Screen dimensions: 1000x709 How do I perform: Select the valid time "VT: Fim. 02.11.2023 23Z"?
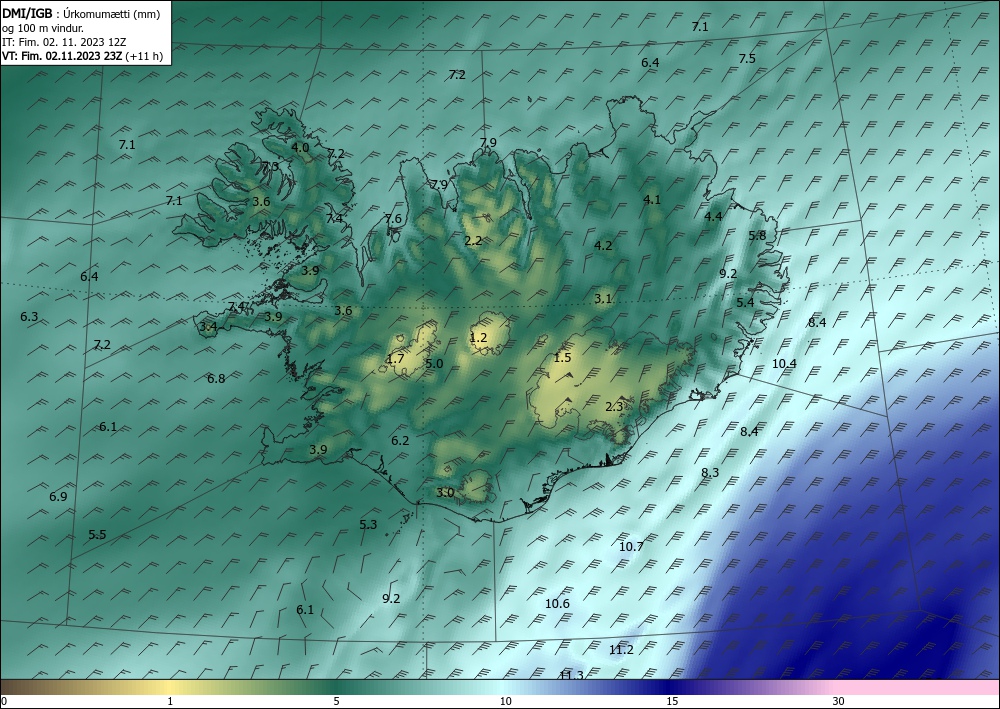click(x=62, y=56)
